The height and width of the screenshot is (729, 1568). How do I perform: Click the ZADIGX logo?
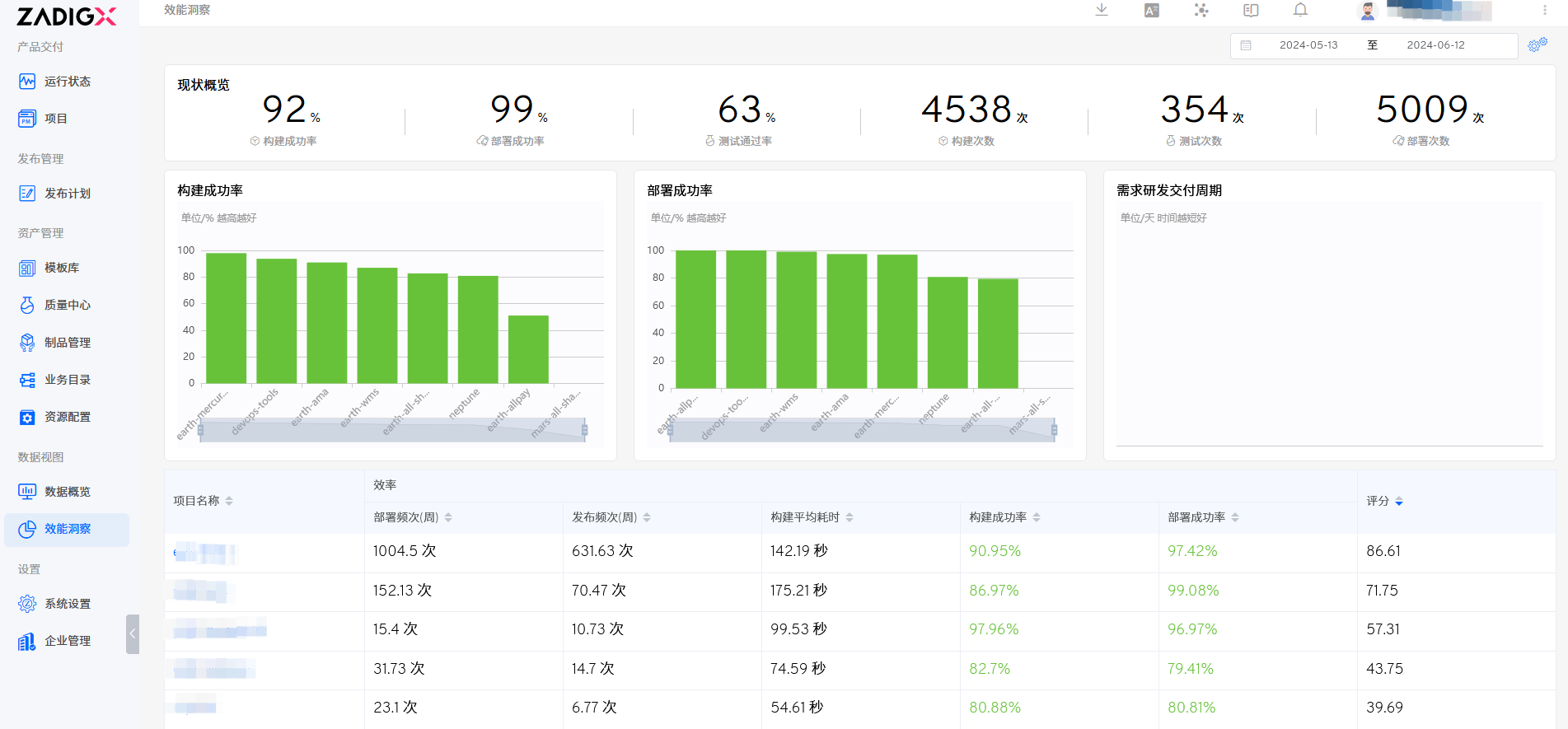pyautogui.click(x=67, y=16)
